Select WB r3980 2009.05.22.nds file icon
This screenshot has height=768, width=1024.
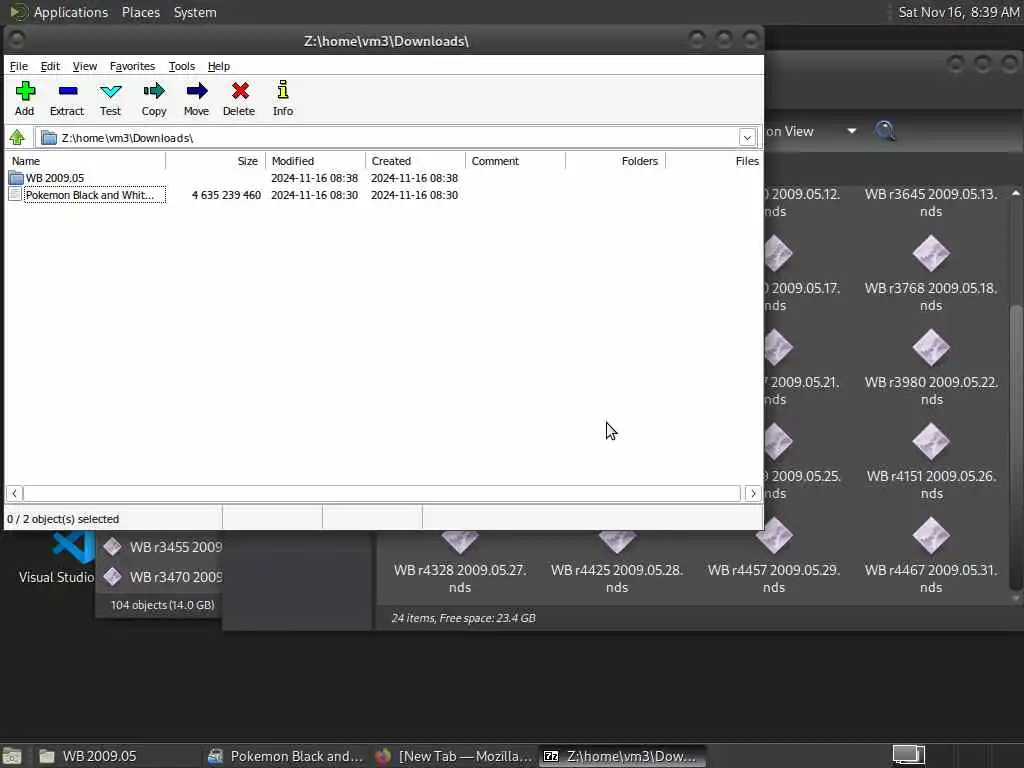coord(931,347)
